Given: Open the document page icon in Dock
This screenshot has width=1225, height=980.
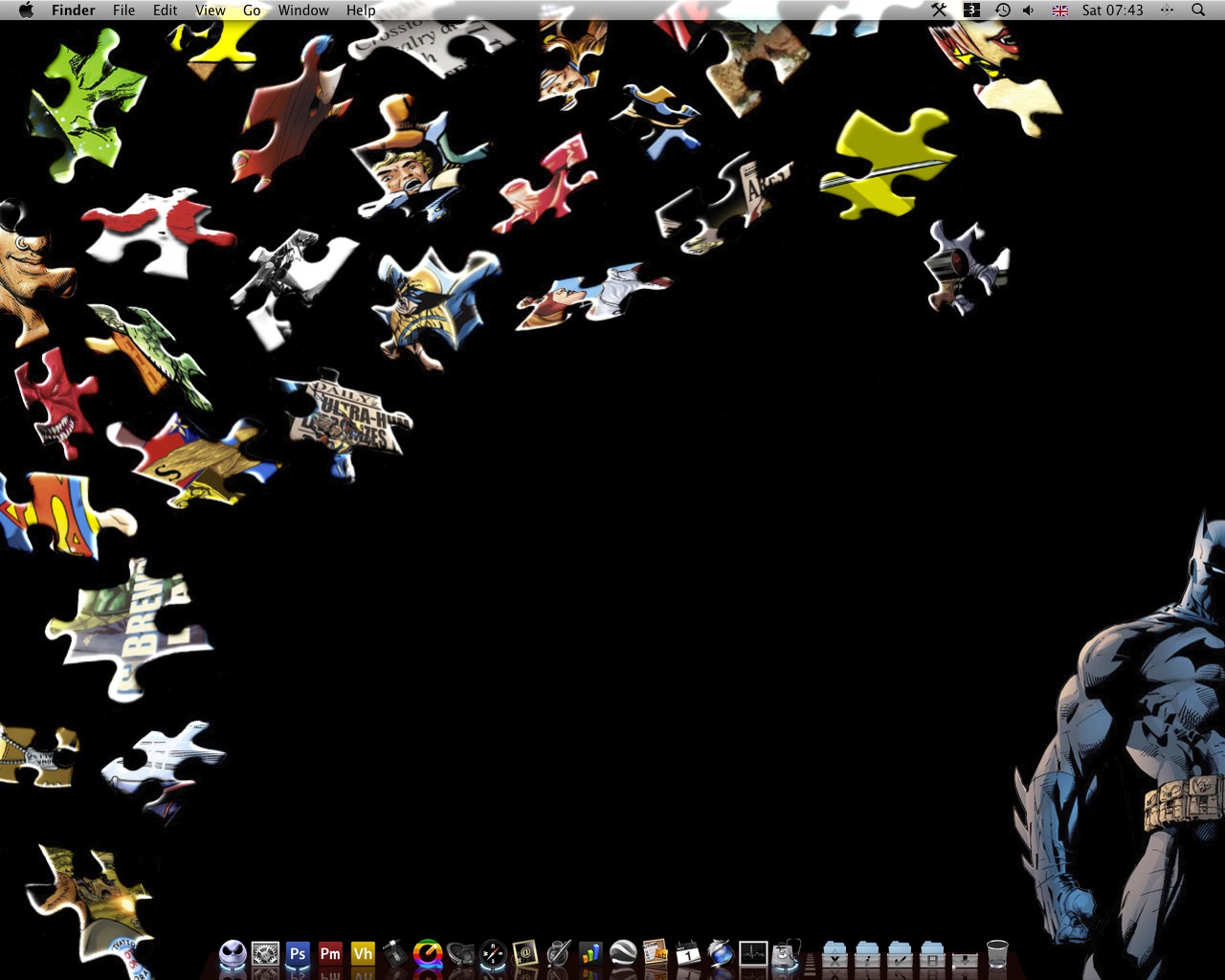Looking at the screenshot, I should (x=656, y=953).
